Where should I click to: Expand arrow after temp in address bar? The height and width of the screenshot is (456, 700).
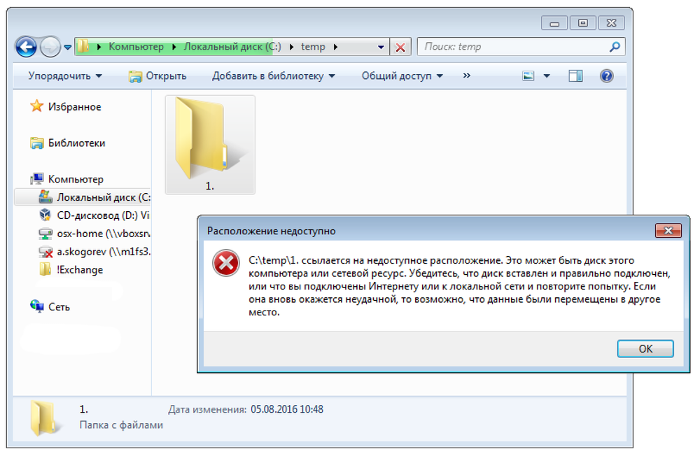pyautogui.click(x=336, y=47)
